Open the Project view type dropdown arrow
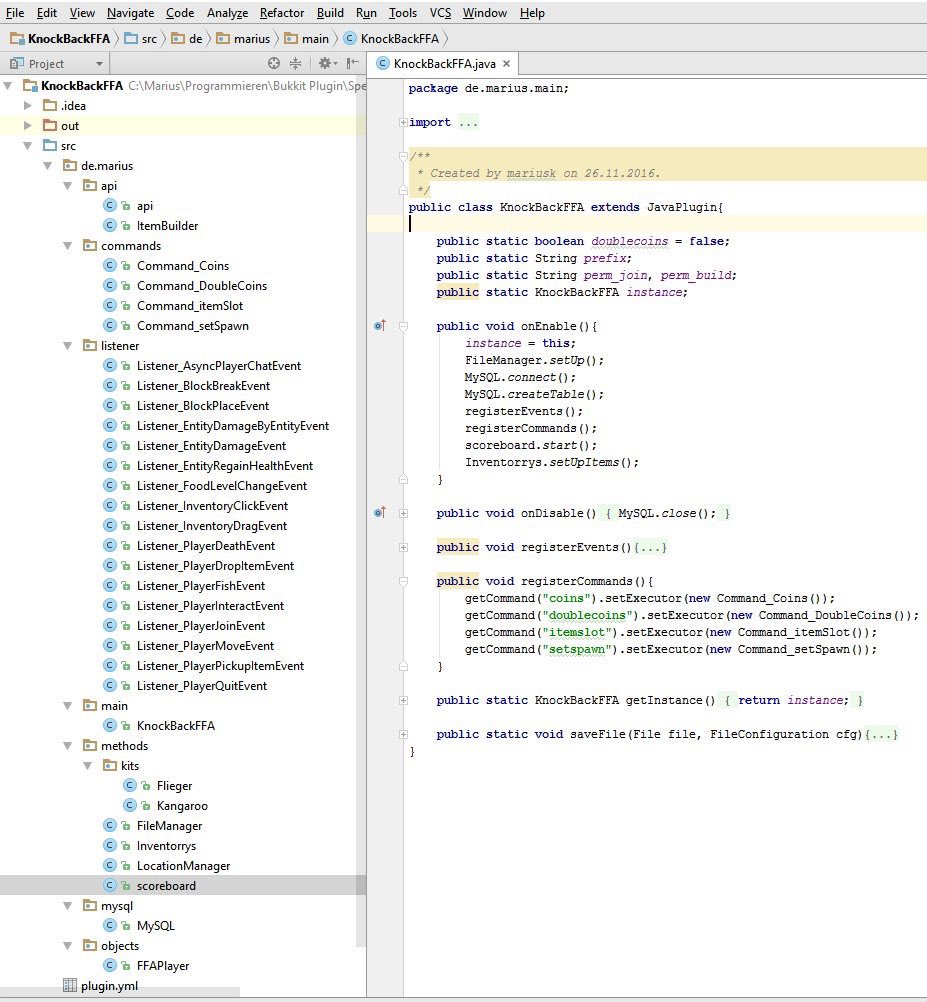This screenshot has height=1002, width=927. pos(99,64)
